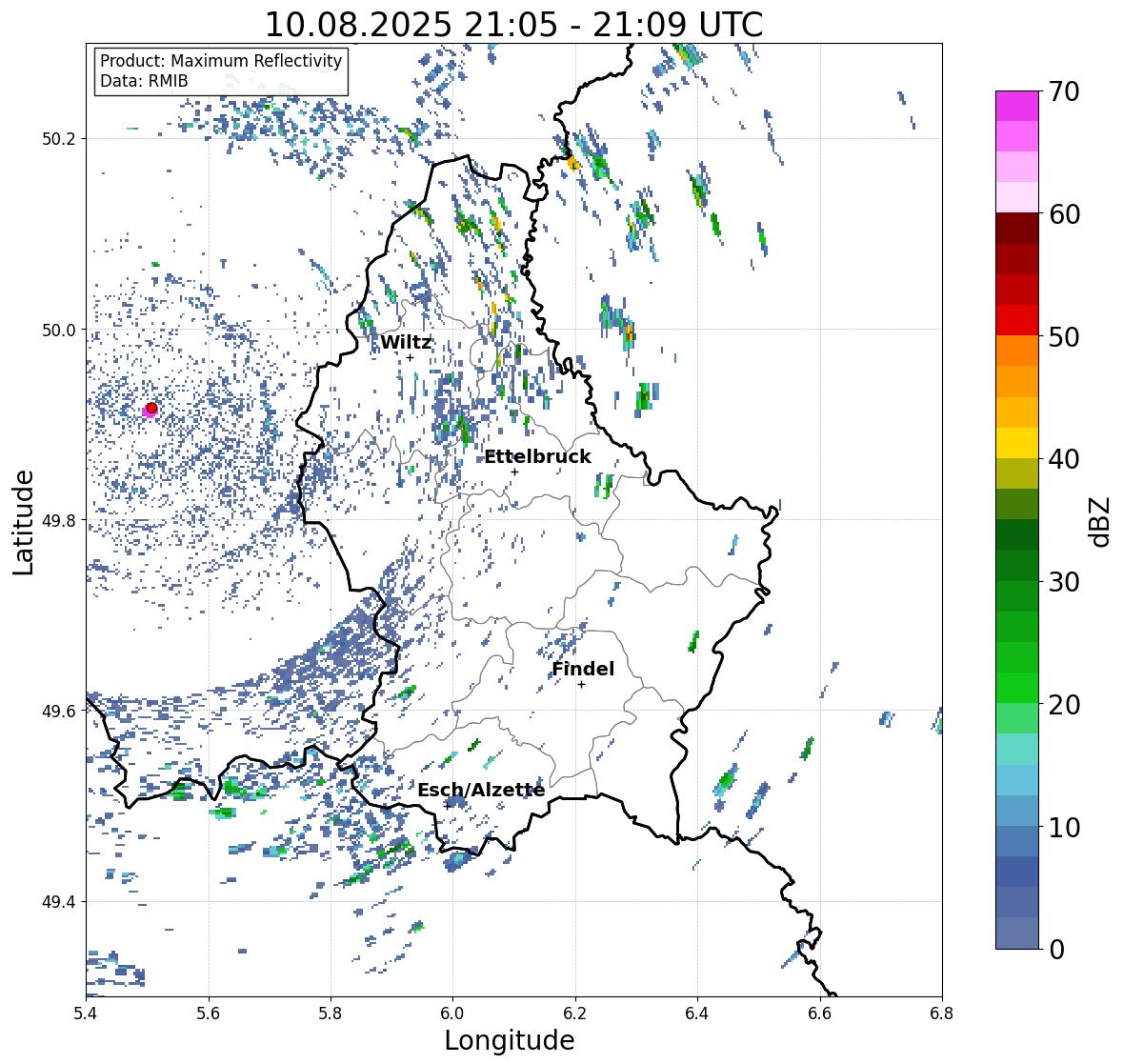Click the 6.6 longitude tick label
Image resolution: width=1123 pixels, height=1064 pixels.
820,1013
